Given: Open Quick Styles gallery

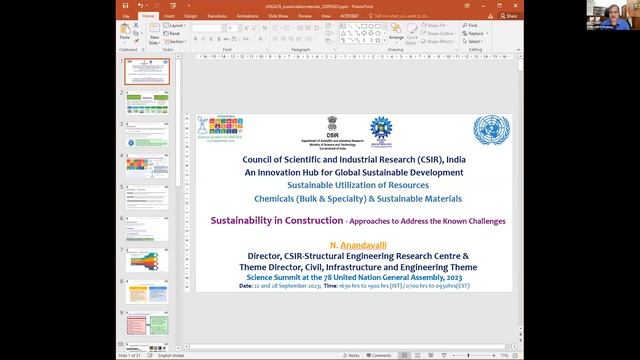Looking at the screenshot, I should [412, 34].
